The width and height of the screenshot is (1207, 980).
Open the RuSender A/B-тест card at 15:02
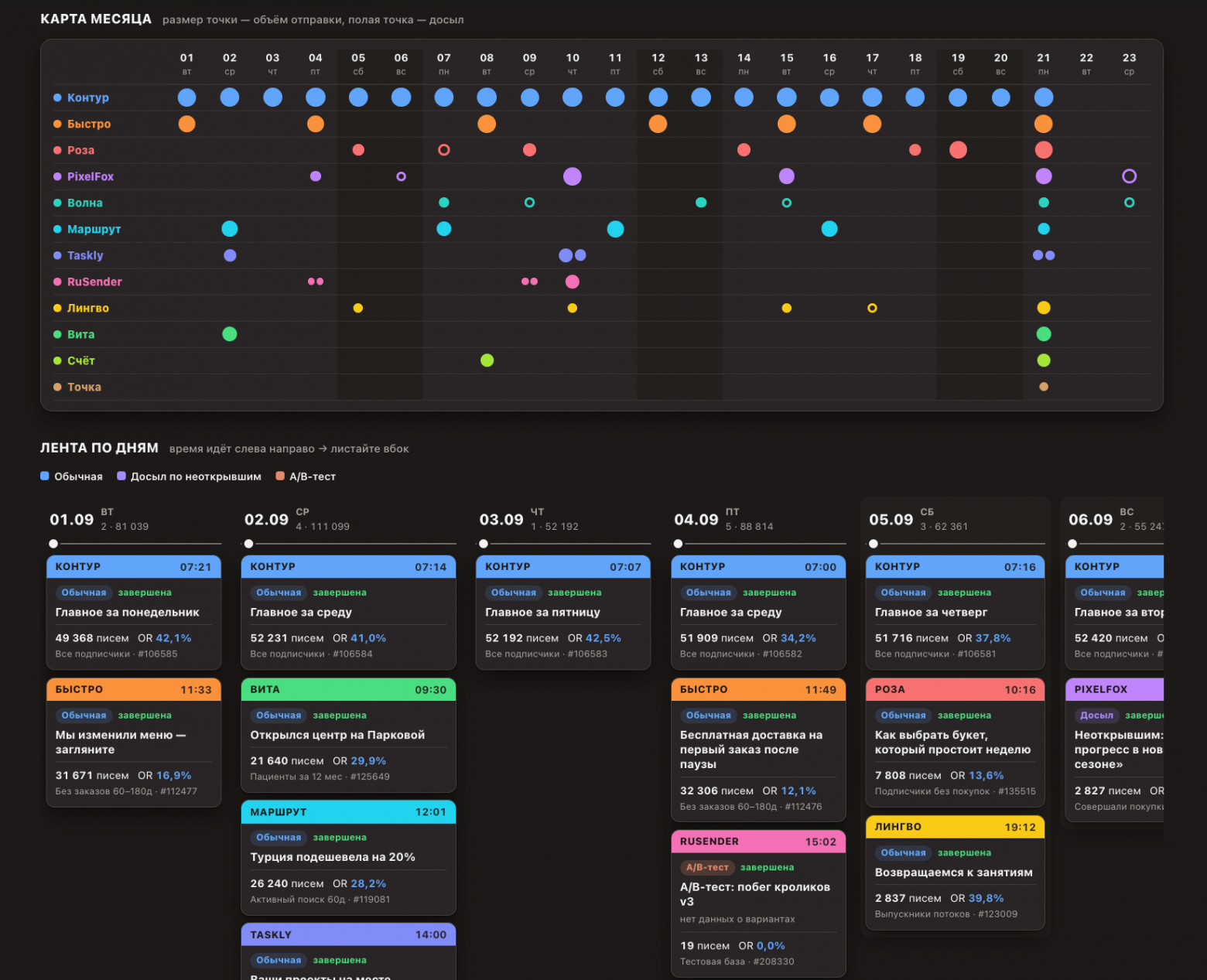758,903
